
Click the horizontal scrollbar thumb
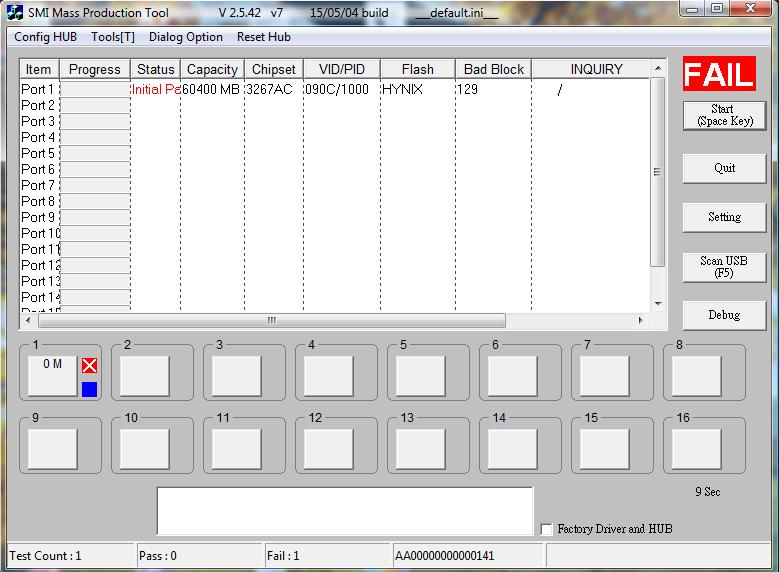pos(272,321)
